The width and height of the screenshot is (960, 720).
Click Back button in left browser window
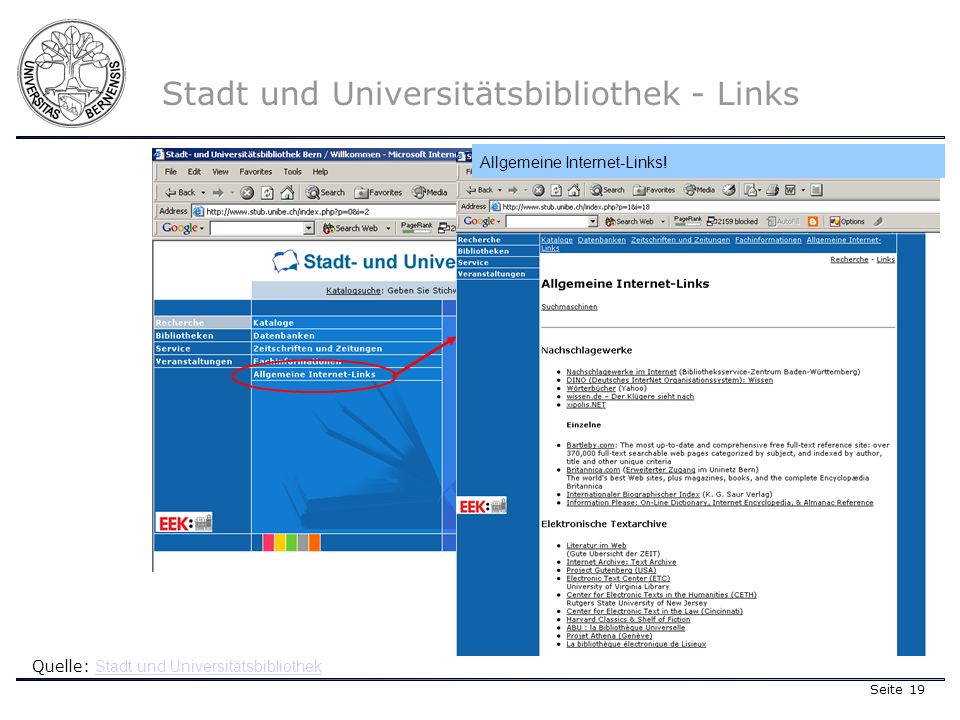(180, 192)
